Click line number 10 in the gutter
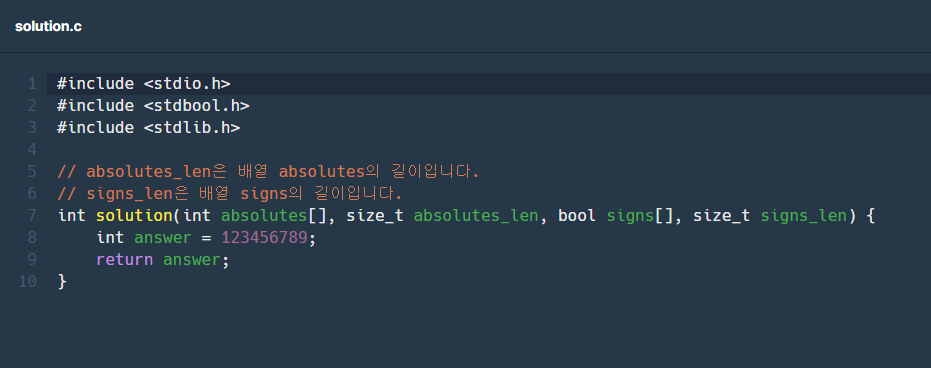Viewport: 931px width, 368px height. pyautogui.click(x=28, y=281)
